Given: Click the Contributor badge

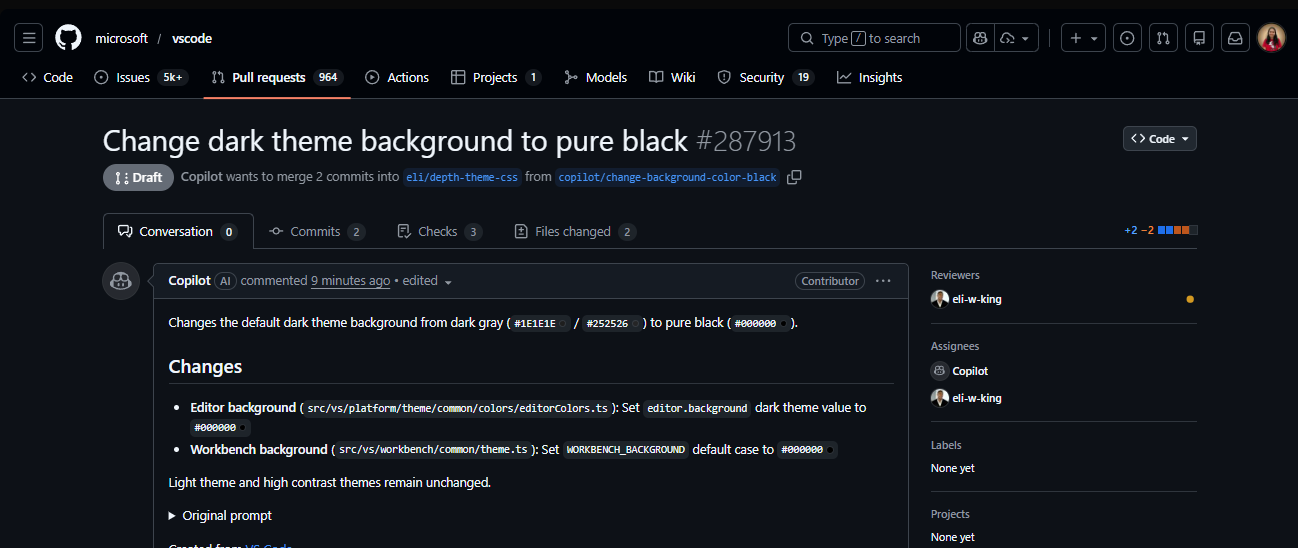Looking at the screenshot, I should point(830,281).
